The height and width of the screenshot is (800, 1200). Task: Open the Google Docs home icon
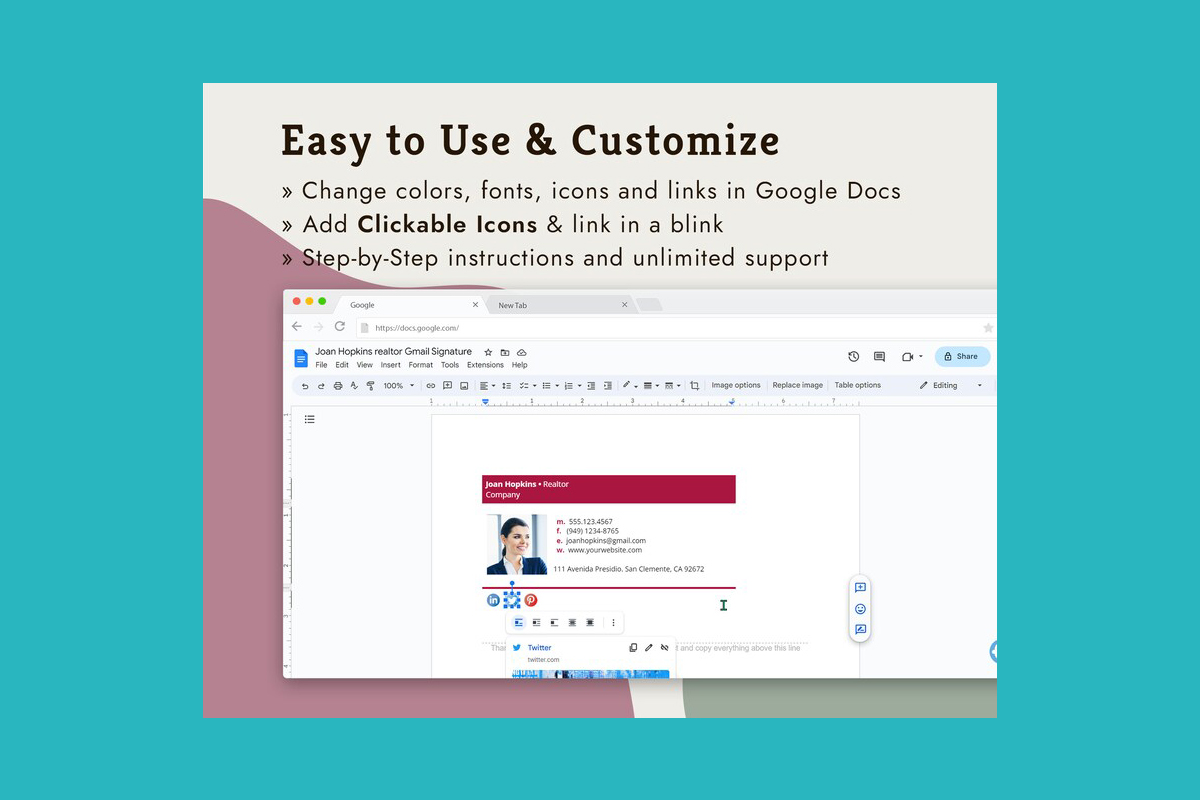[301, 358]
